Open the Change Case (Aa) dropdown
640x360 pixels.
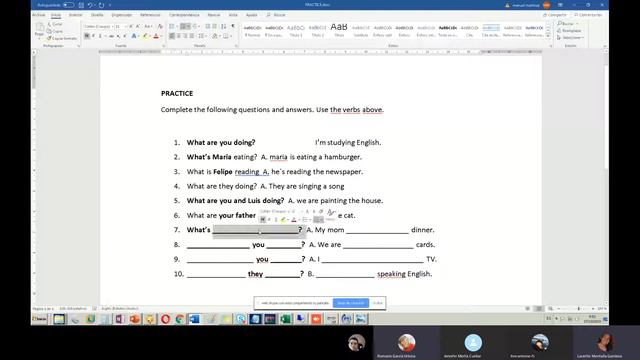[148, 27]
